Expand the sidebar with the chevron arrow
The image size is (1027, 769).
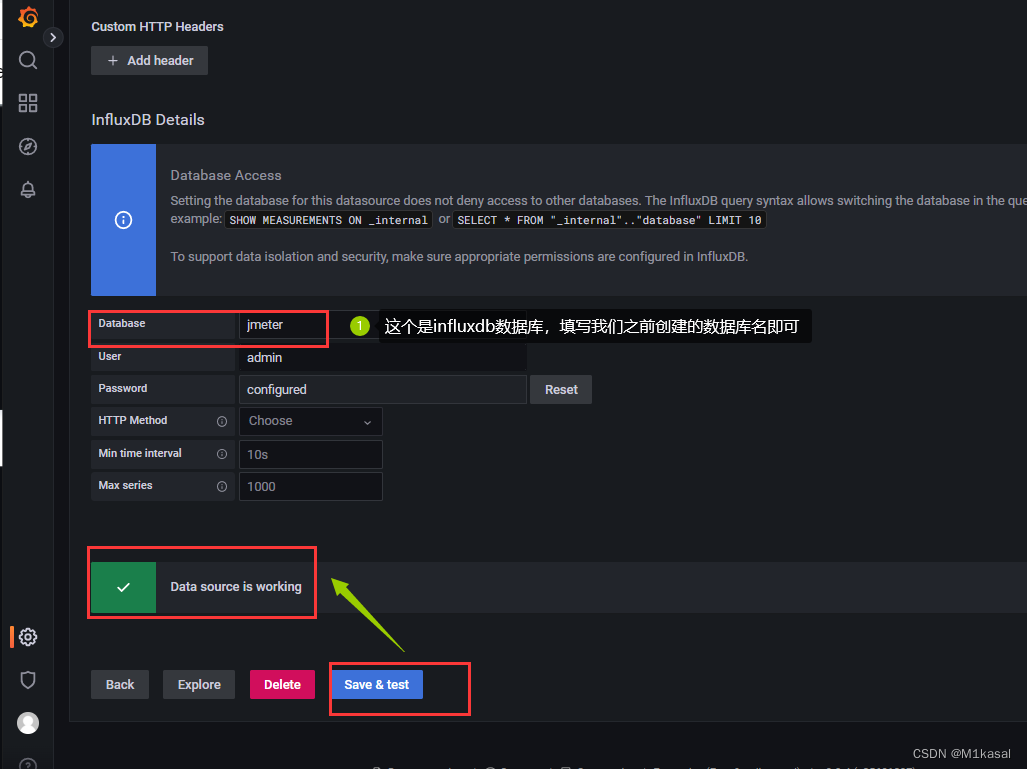(53, 37)
